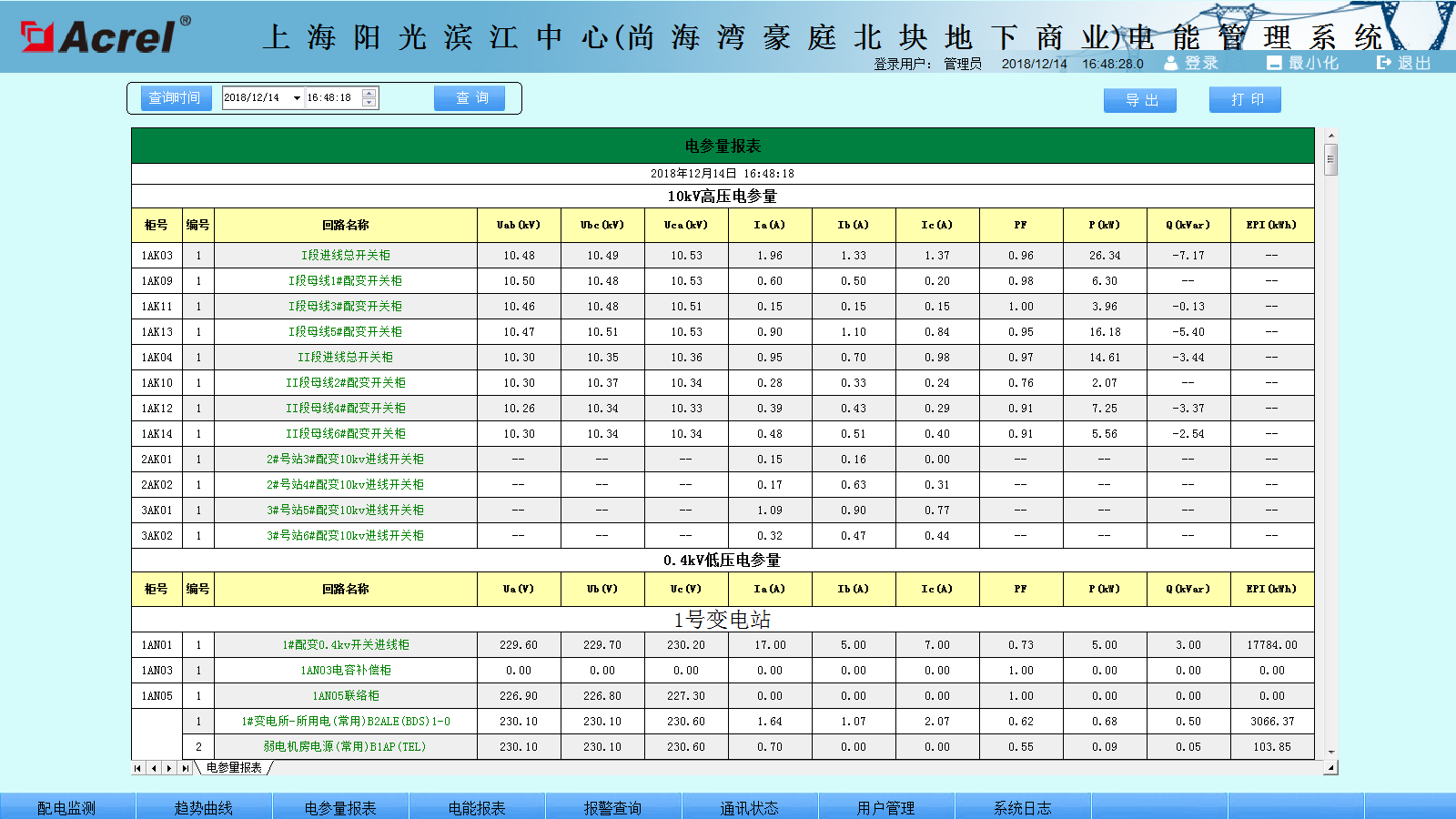Viewport: 1456px width, 819px height.
Task: Go to previous sheet arrow
Action: point(154,768)
